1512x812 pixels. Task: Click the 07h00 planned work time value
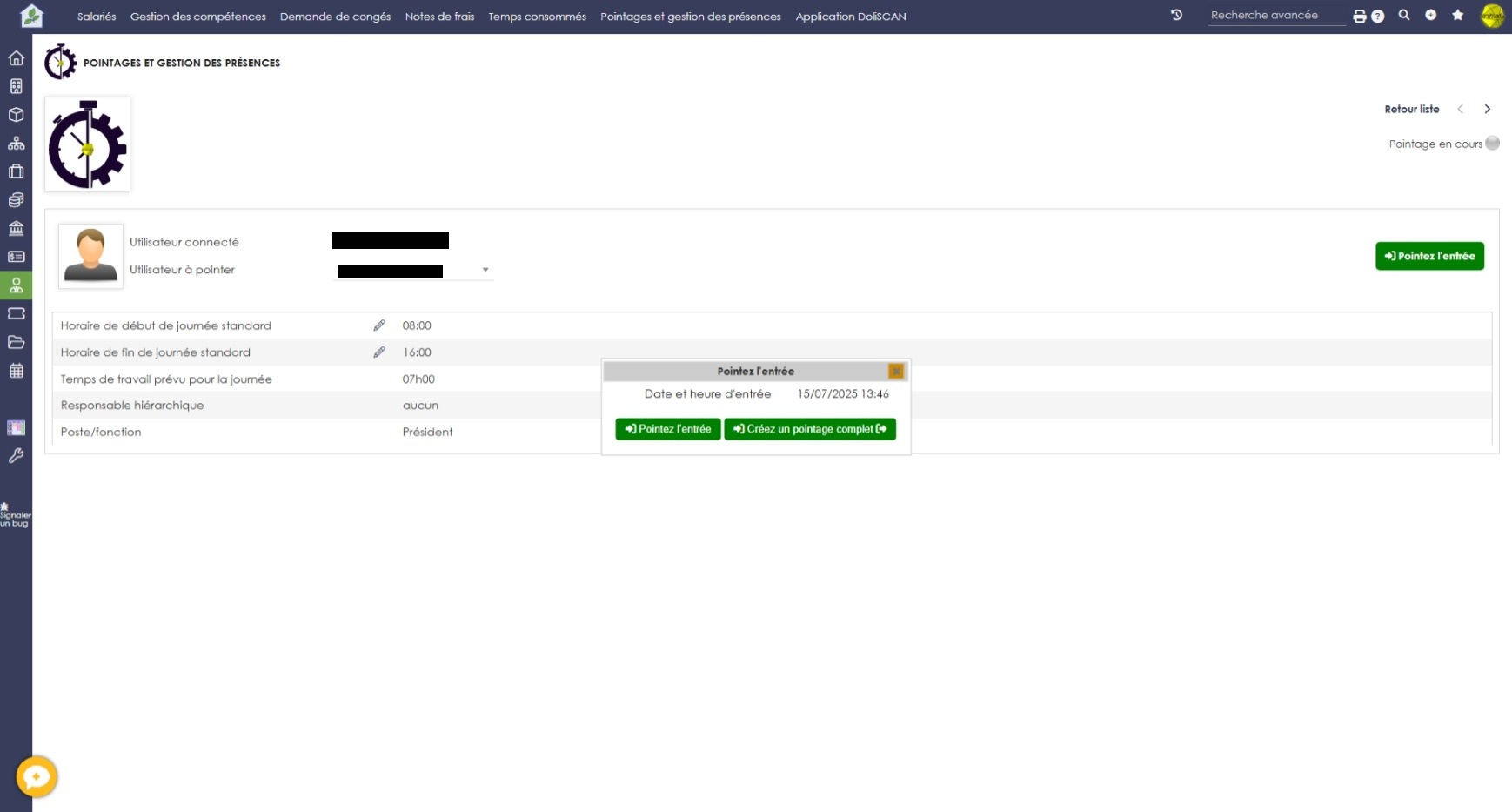pyautogui.click(x=418, y=379)
